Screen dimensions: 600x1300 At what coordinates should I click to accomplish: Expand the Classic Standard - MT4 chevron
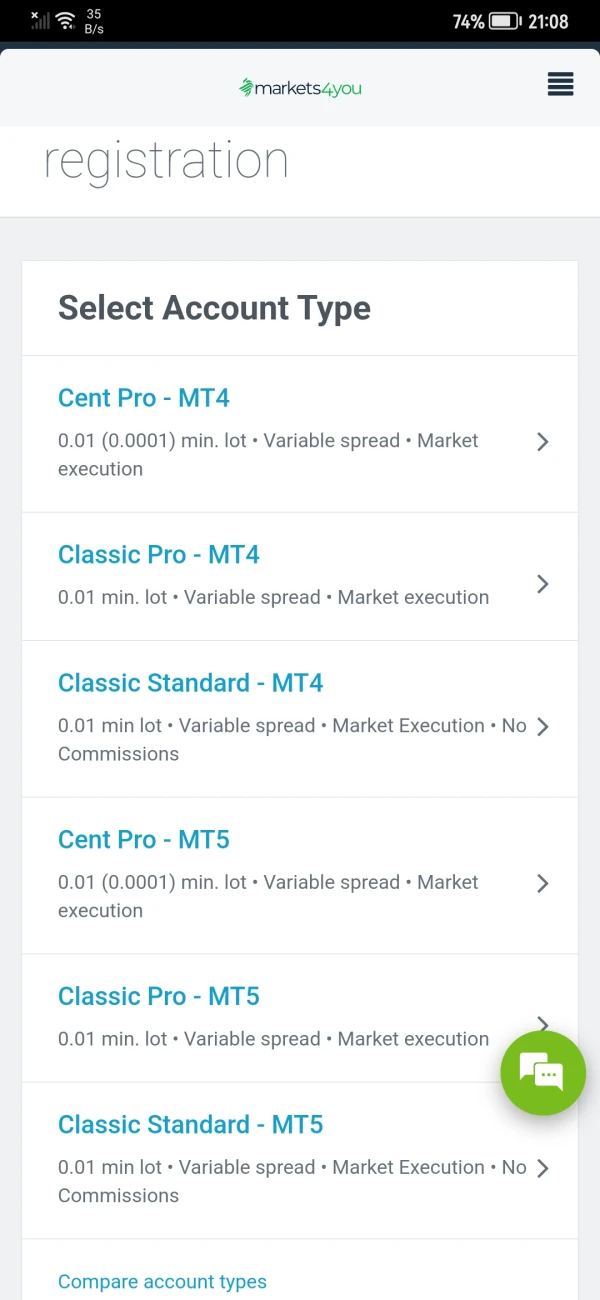[543, 727]
